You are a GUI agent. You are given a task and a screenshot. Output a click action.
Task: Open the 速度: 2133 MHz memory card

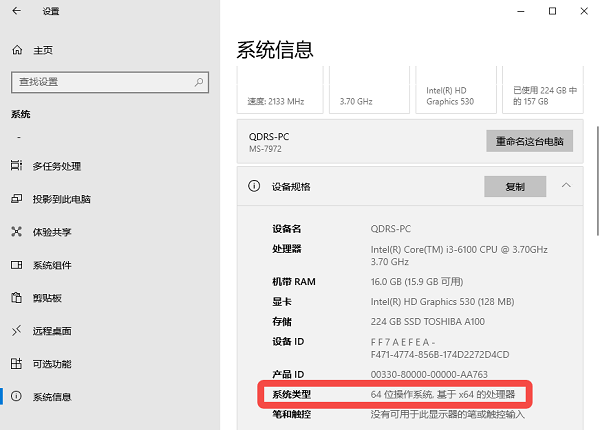(x=280, y=90)
